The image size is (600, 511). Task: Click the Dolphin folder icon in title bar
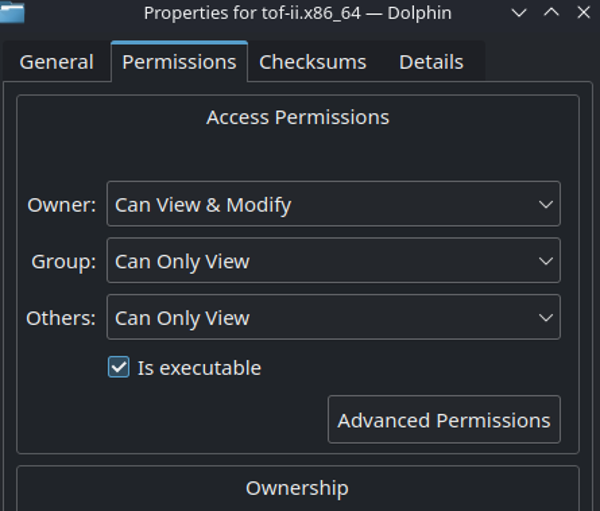(13, 12)
